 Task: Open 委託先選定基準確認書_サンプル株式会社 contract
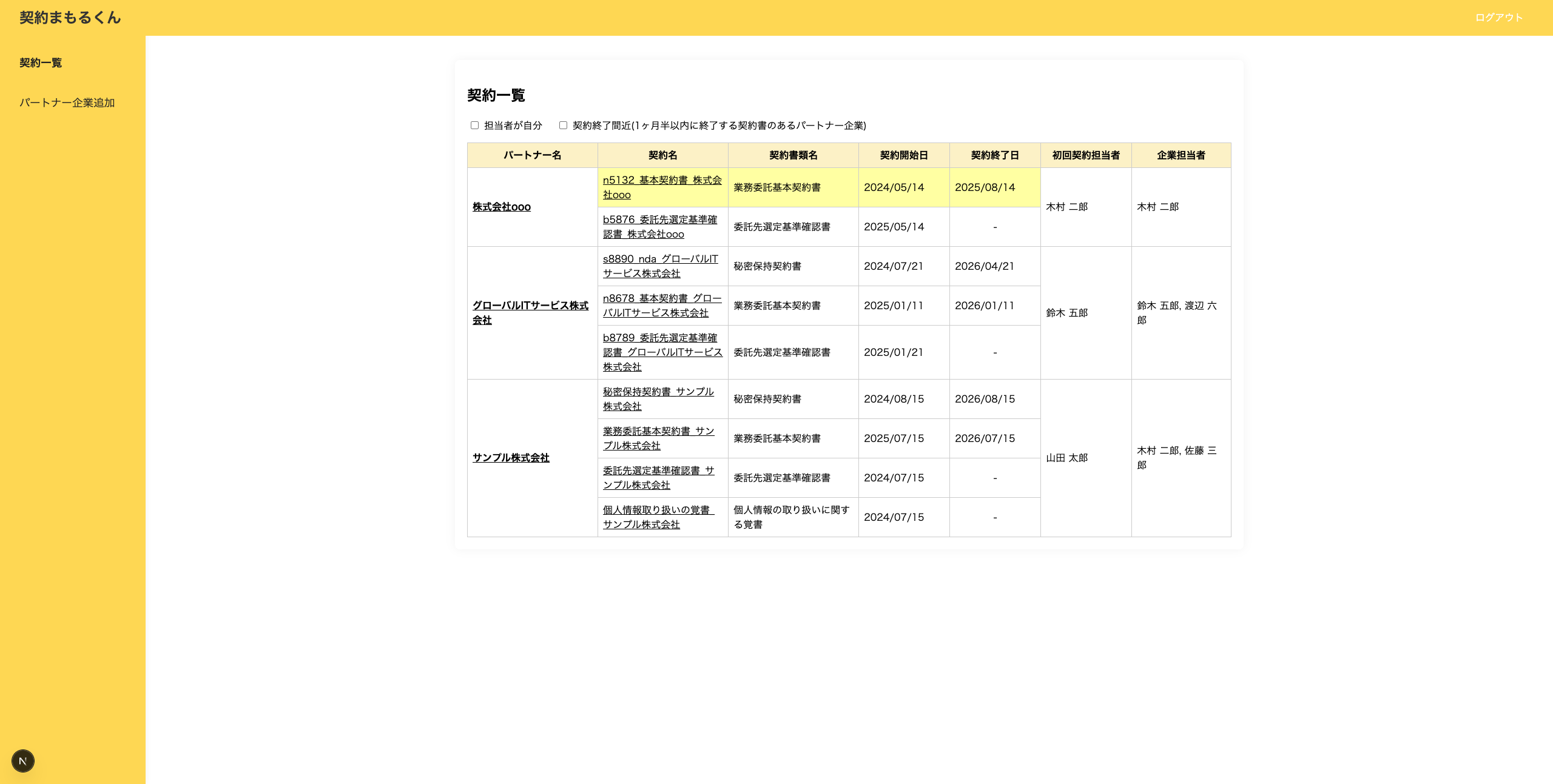pos(659,478)
